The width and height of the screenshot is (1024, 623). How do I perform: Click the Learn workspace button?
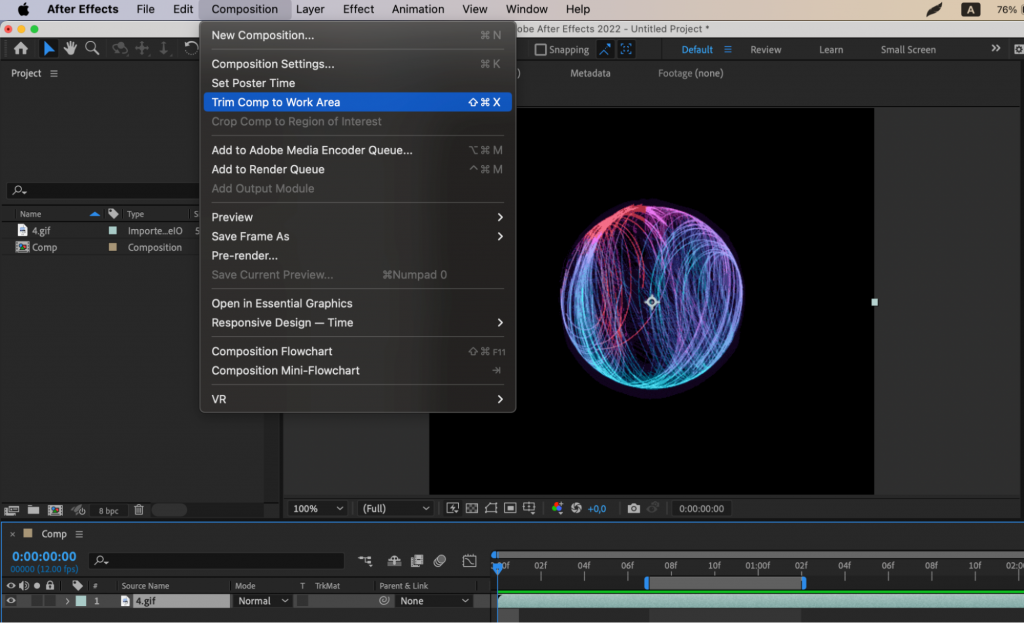pyautogui.click(x=831, y=48)
